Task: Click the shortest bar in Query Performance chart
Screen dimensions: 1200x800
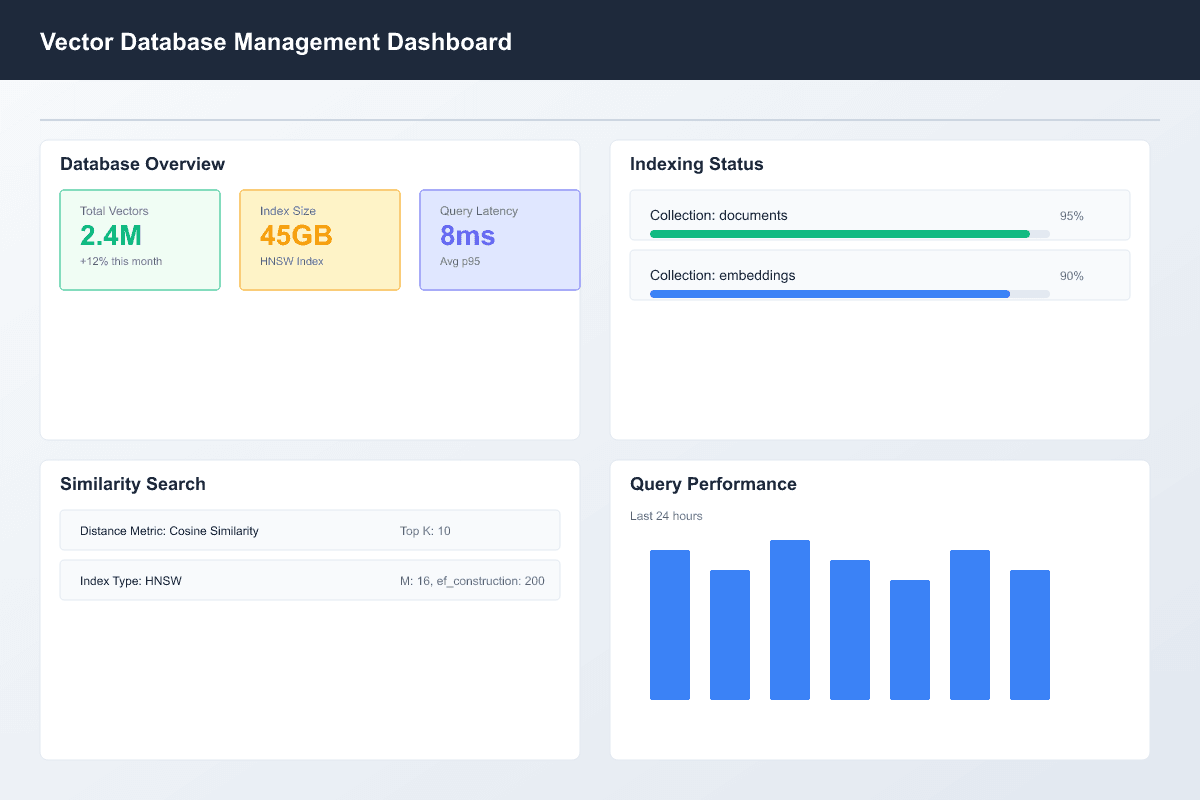Action: pos(910,640)
